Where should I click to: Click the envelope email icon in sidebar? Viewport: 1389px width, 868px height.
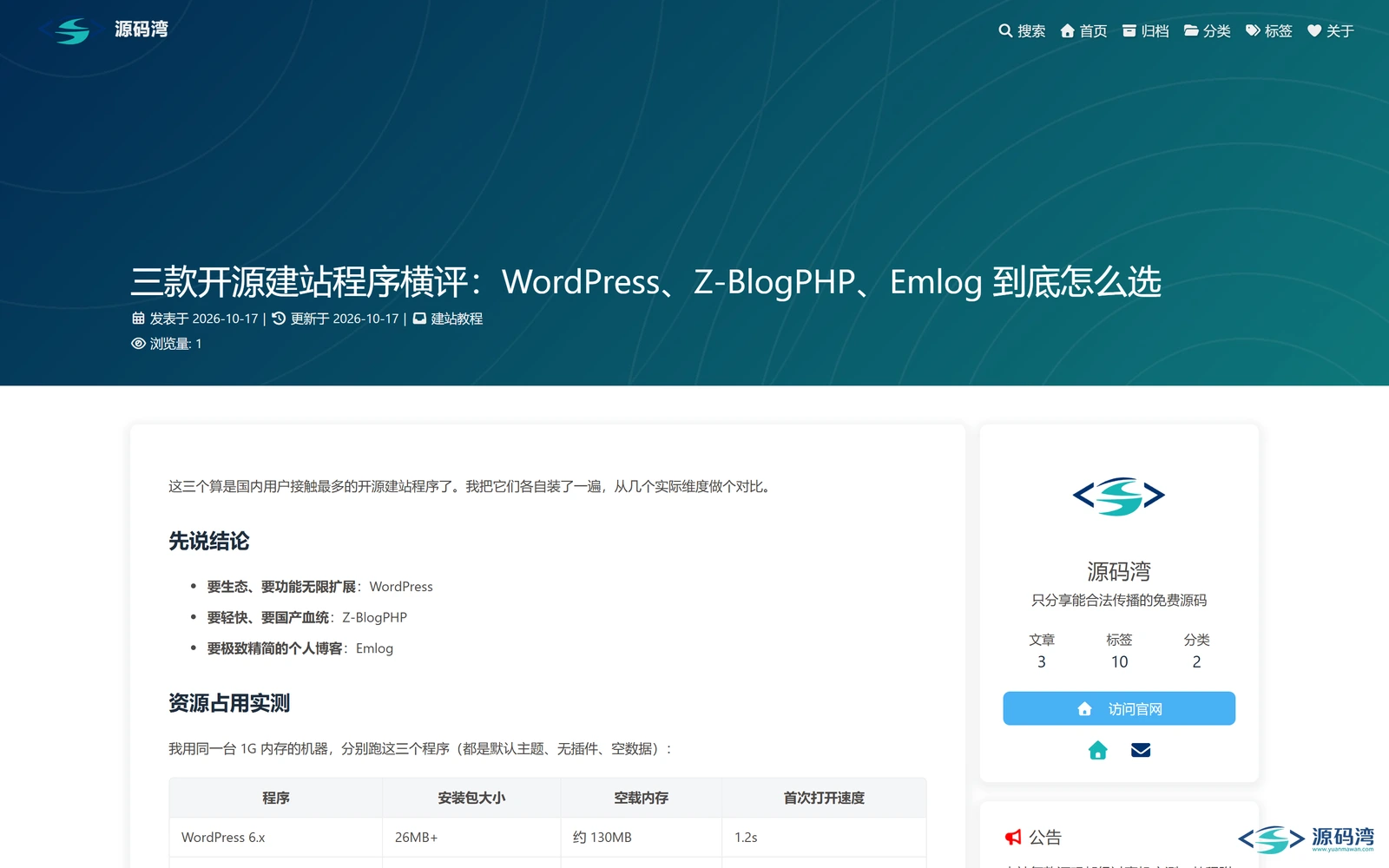(x=1141, y=750)
